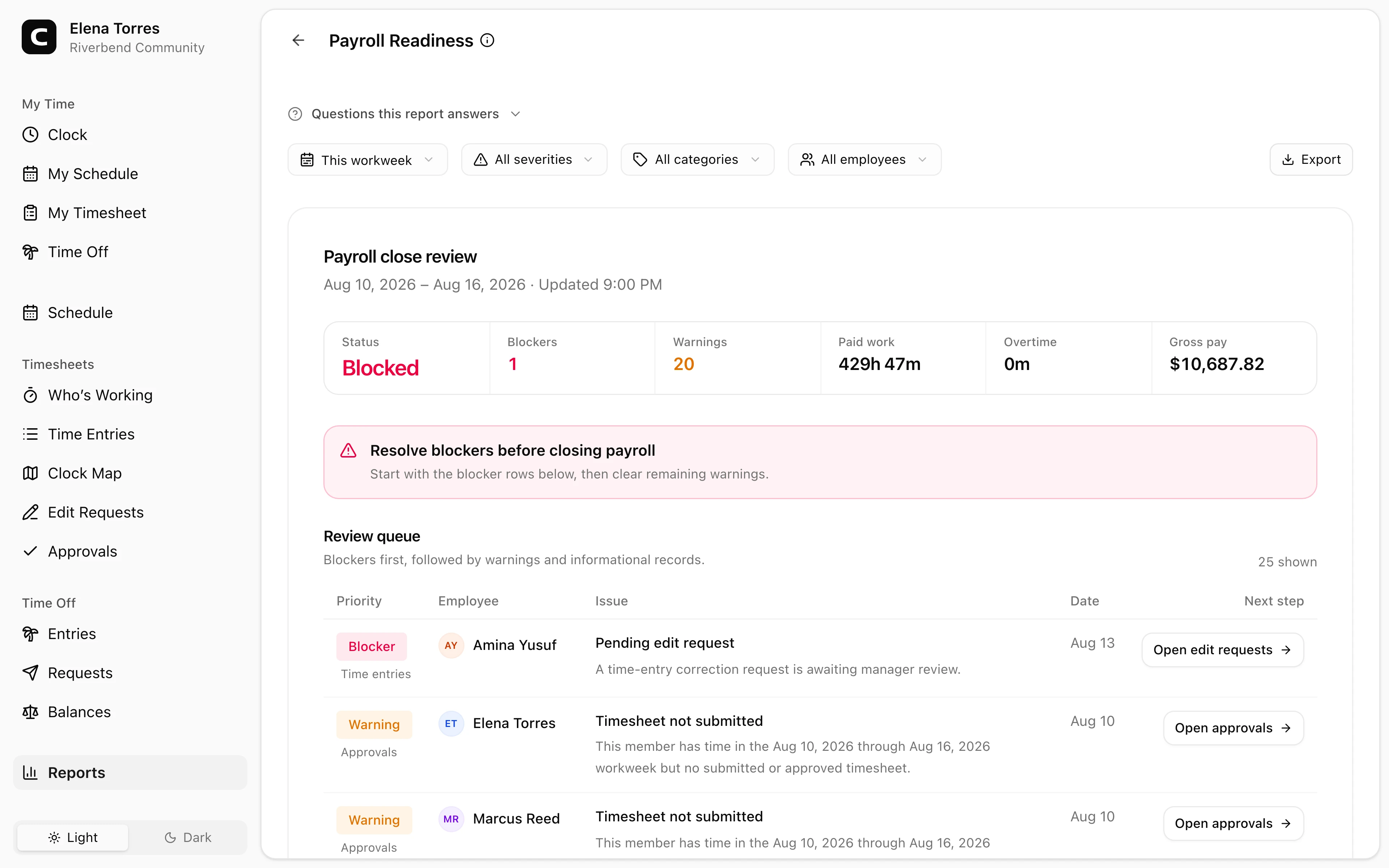Click the Time Entries list icon
Screen dimensions: 1389x868
pyautogui.click(x=30, y=435)
